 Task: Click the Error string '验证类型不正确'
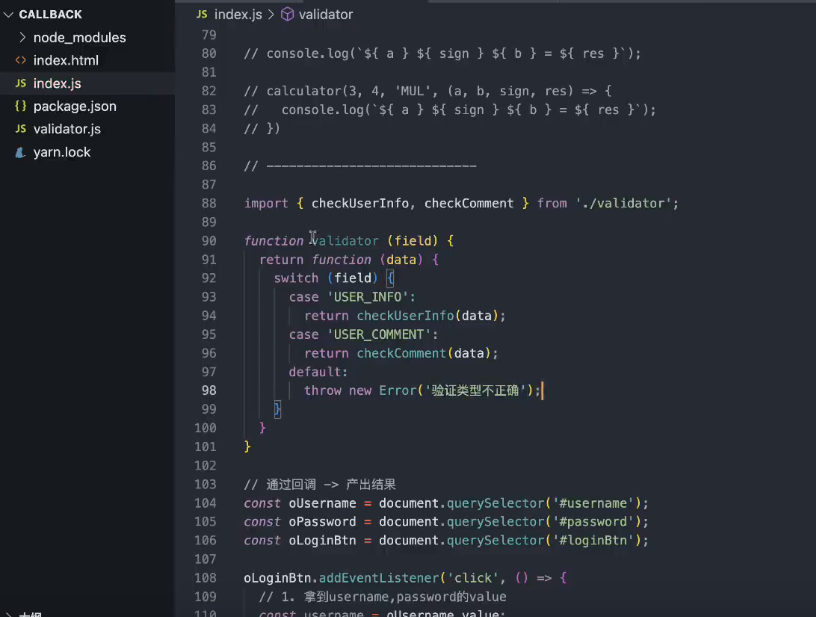coord(476,391)
